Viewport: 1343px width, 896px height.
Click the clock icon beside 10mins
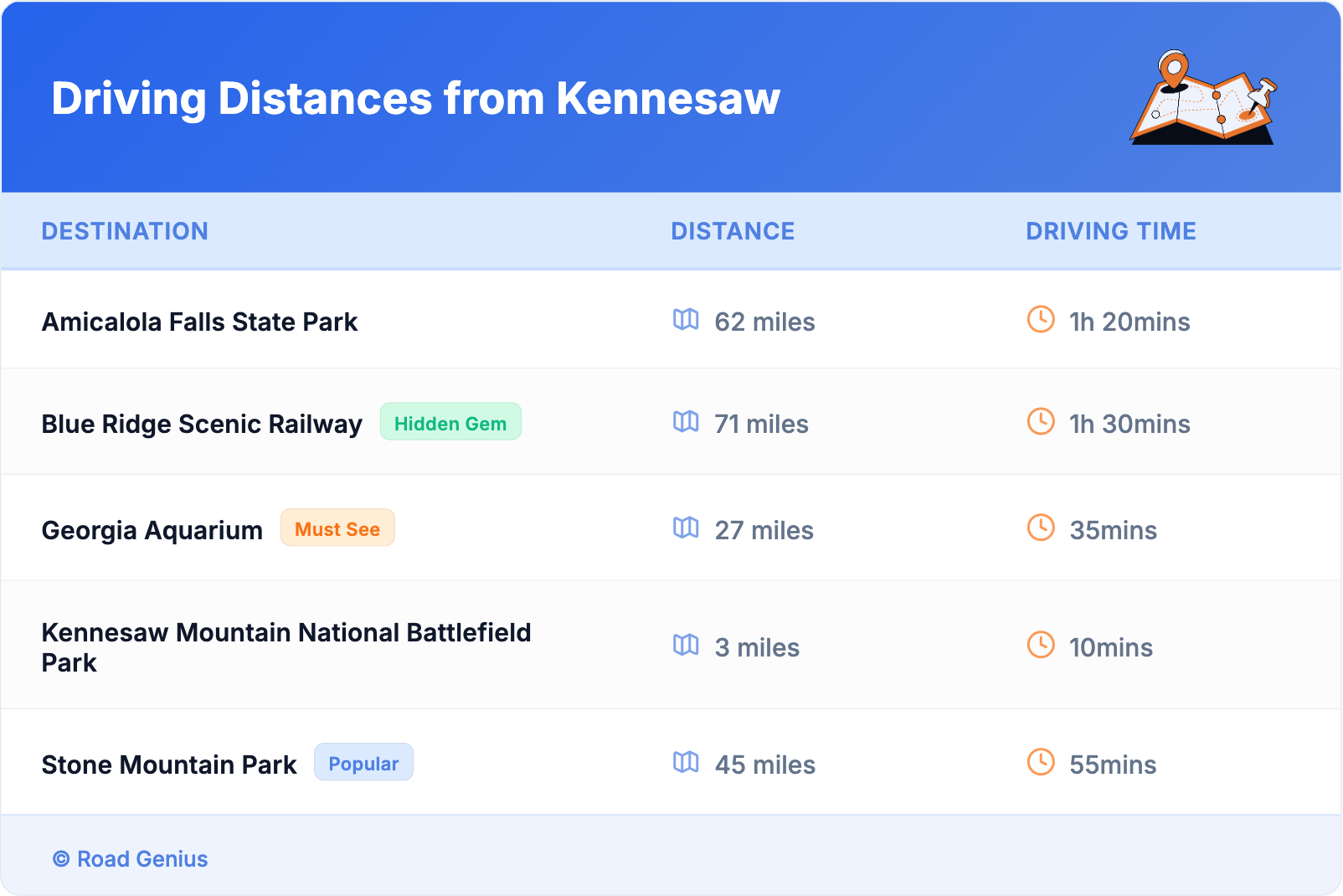pos(1041,646)
